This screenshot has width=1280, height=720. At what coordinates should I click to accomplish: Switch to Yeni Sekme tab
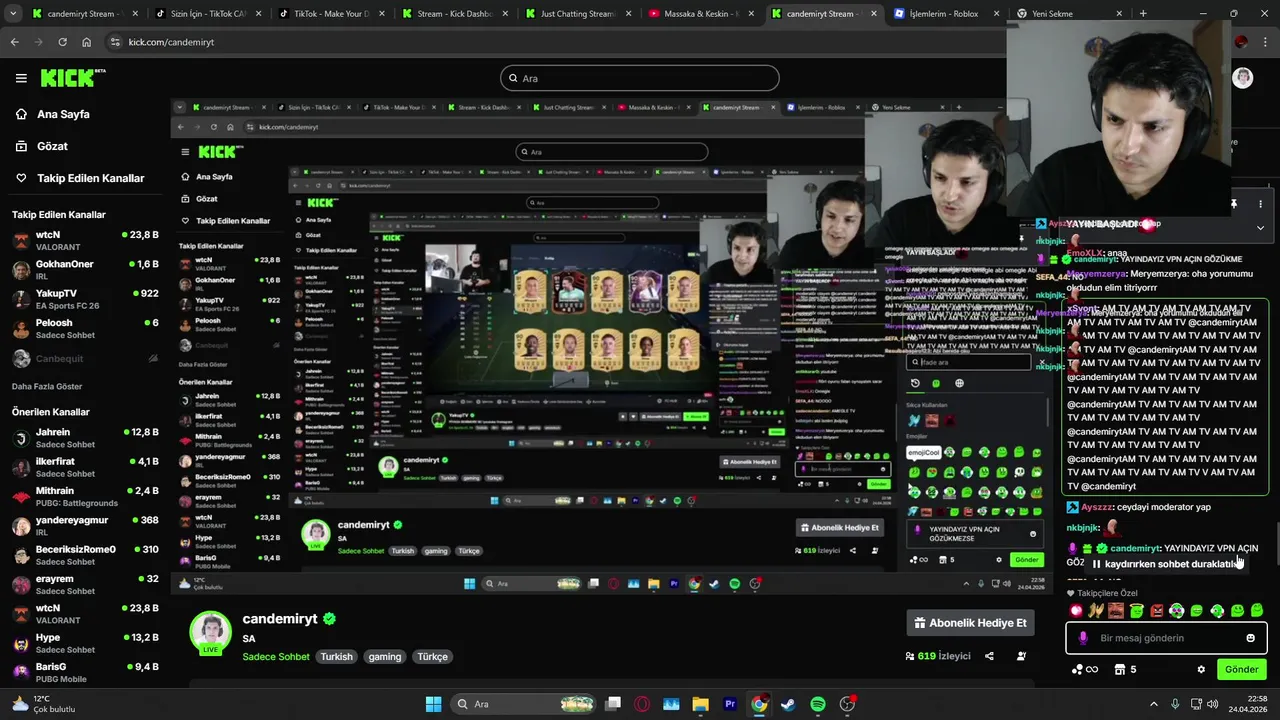click(1069, 14)
